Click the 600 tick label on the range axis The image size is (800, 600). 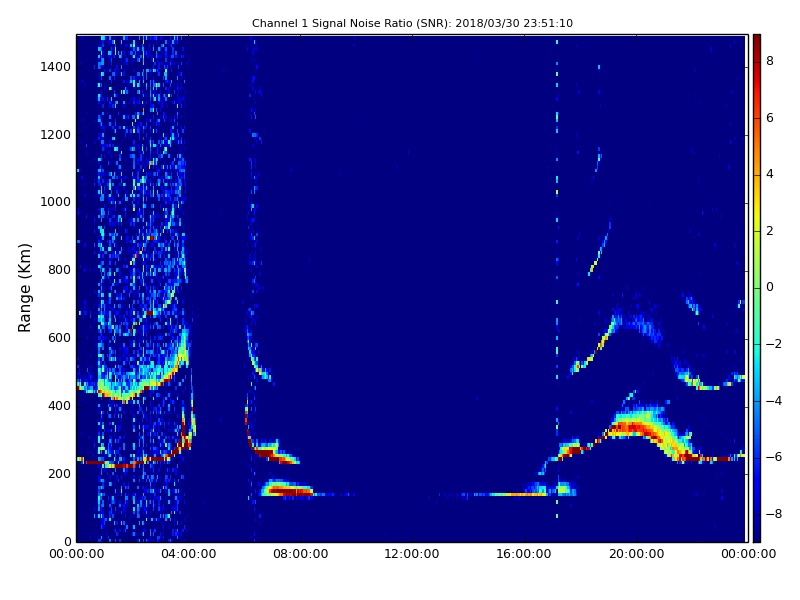59,338
